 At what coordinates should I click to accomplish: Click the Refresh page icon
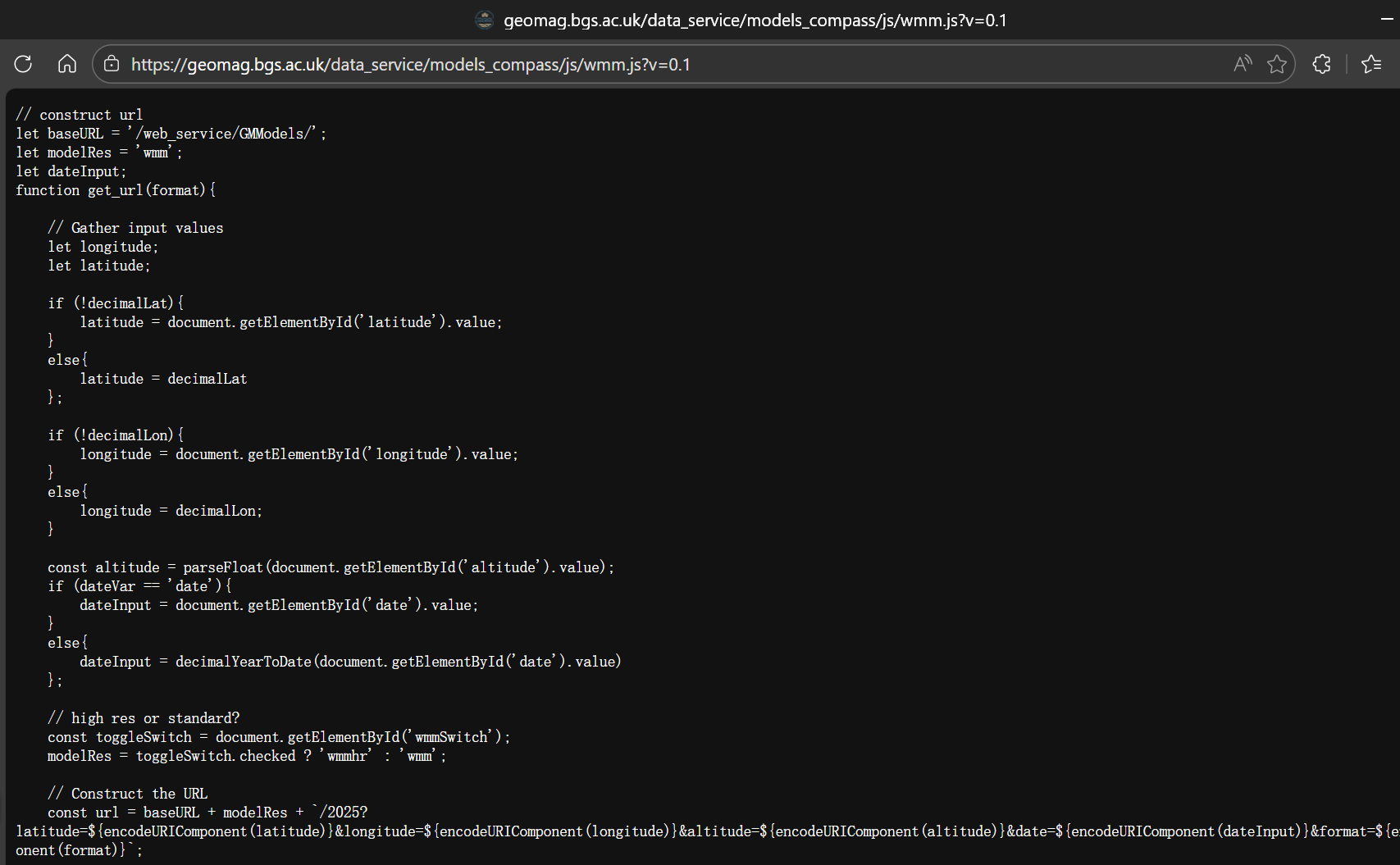click(x=23, y=64)
